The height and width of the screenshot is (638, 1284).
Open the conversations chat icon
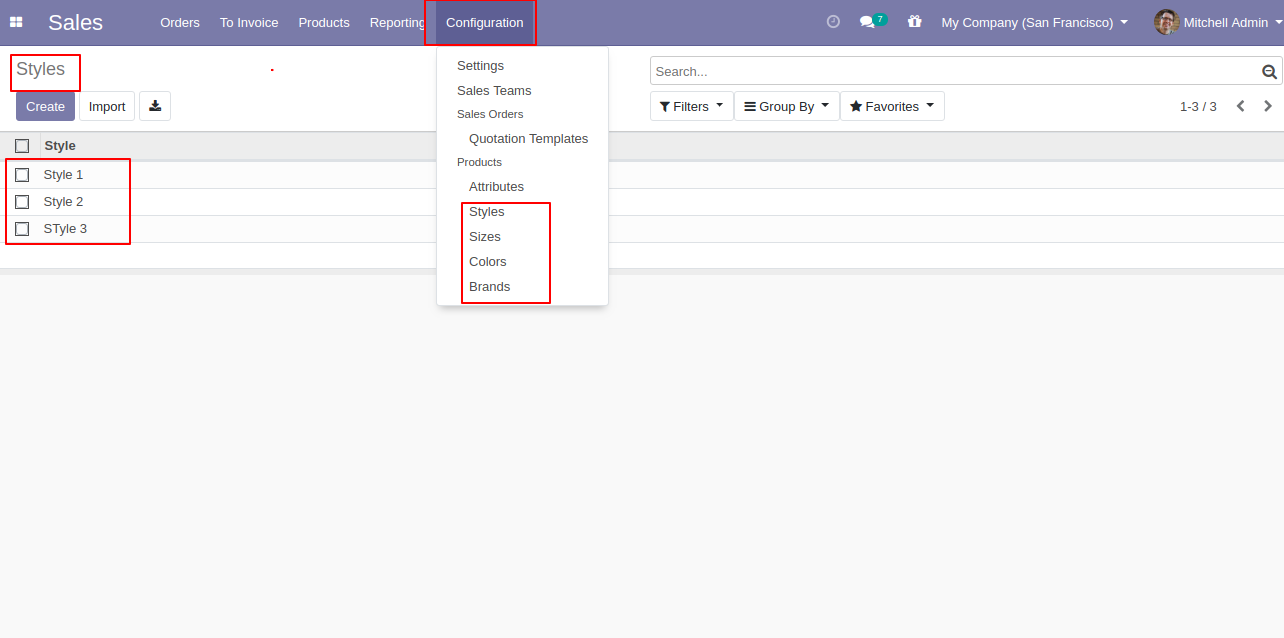pyautogui.click(x=867, y=22)
